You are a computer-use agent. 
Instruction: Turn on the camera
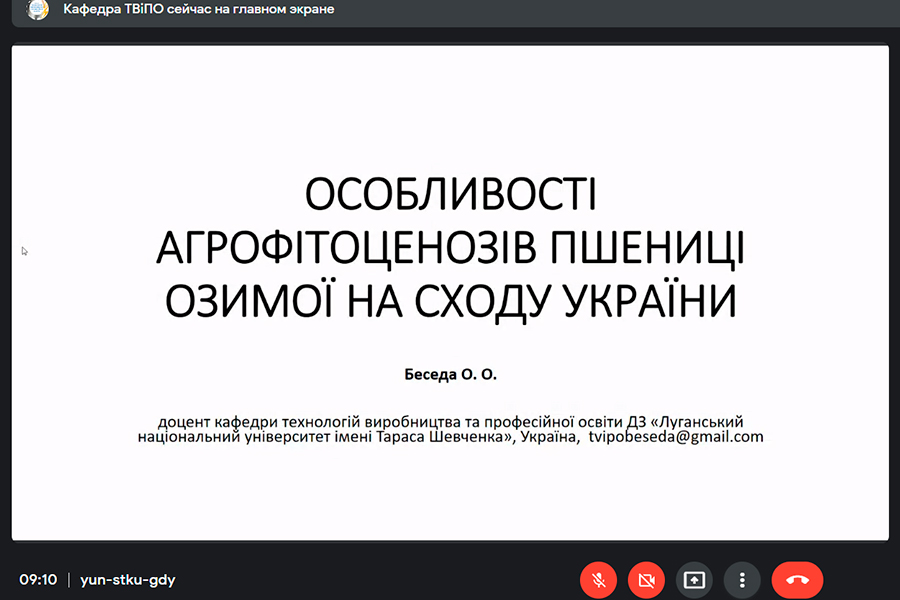click(646, 579)
